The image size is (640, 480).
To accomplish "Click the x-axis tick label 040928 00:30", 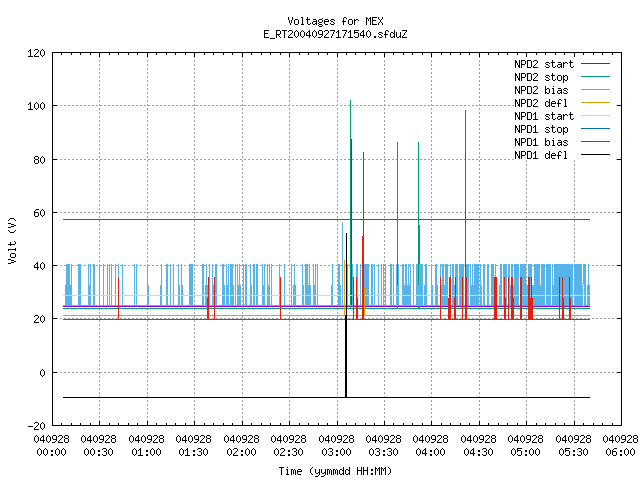I will pos(99,446).
